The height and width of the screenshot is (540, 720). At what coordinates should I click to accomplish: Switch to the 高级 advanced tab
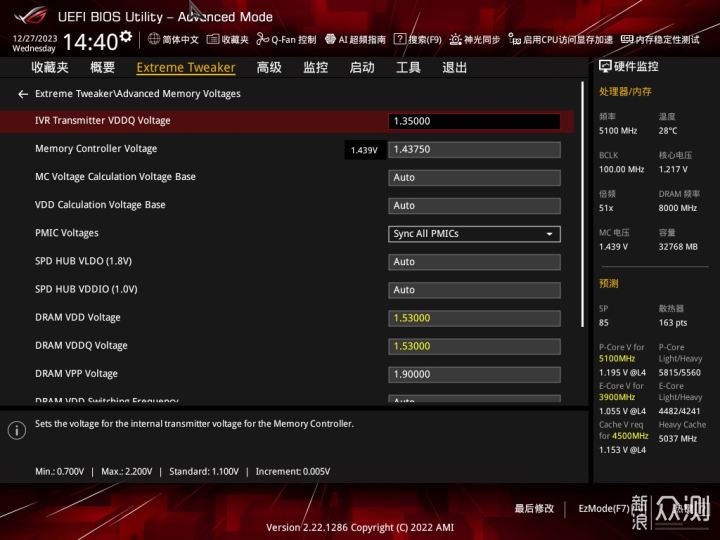pos(269,68)
